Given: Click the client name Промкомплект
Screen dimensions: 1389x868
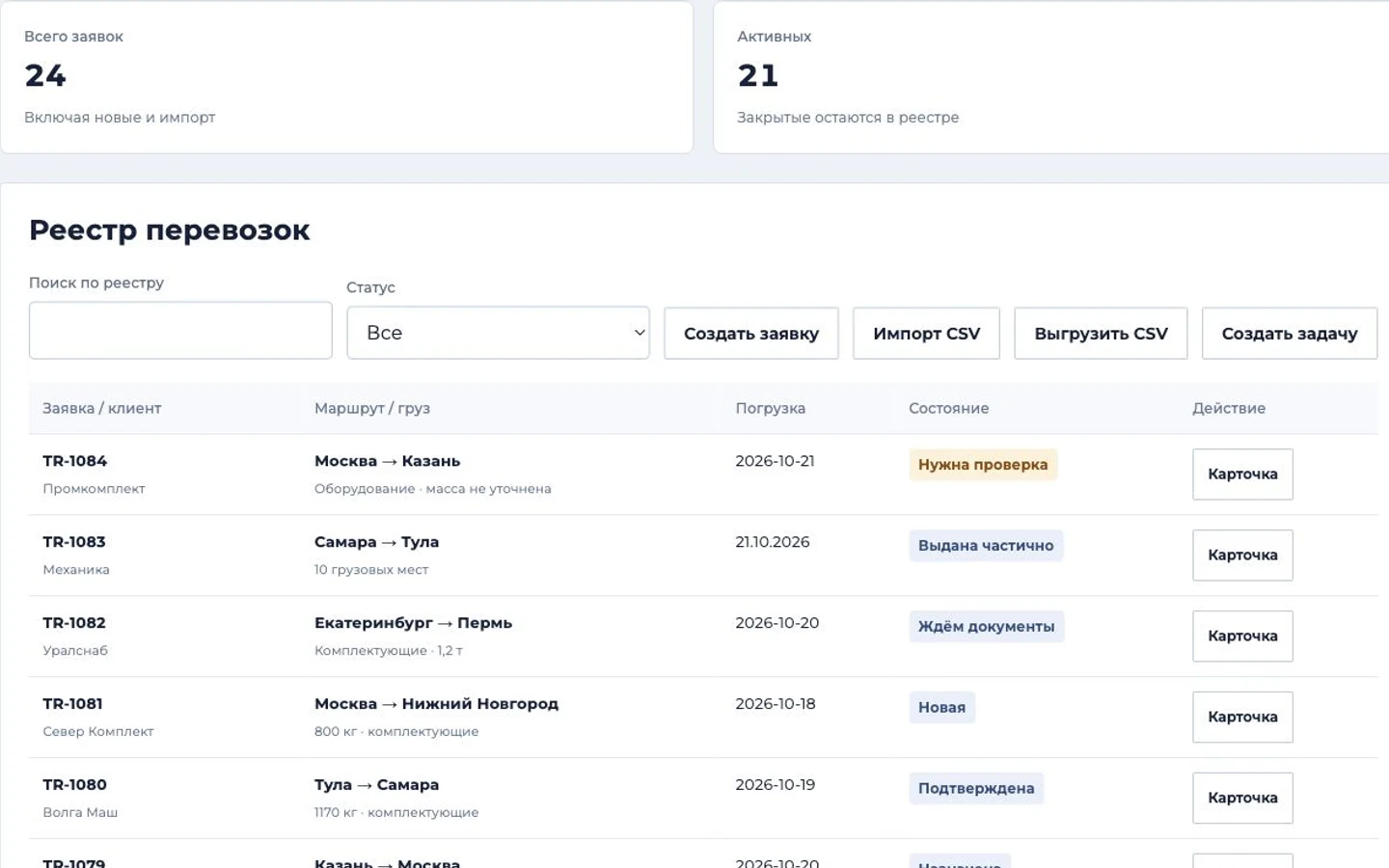Looking at the screenshot, I should [x=95, y=489].
